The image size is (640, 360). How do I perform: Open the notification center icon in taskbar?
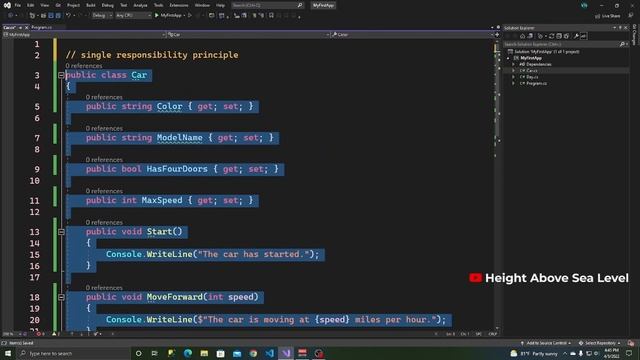coord(629,353)
